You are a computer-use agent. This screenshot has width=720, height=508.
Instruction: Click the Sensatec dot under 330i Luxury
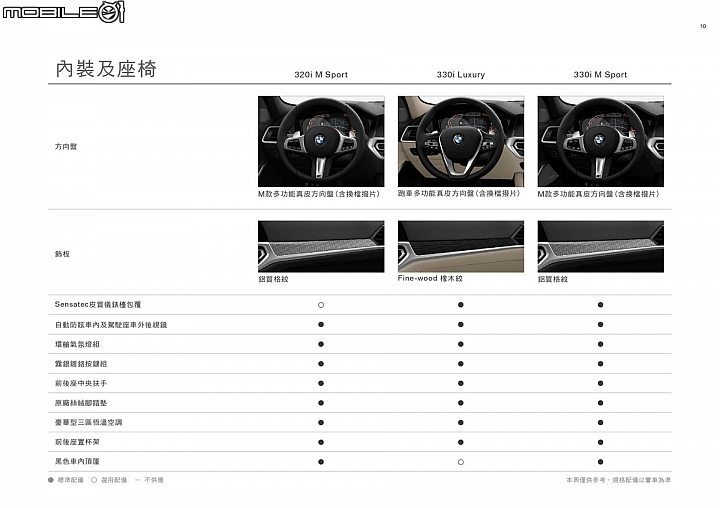pos(461,305)
